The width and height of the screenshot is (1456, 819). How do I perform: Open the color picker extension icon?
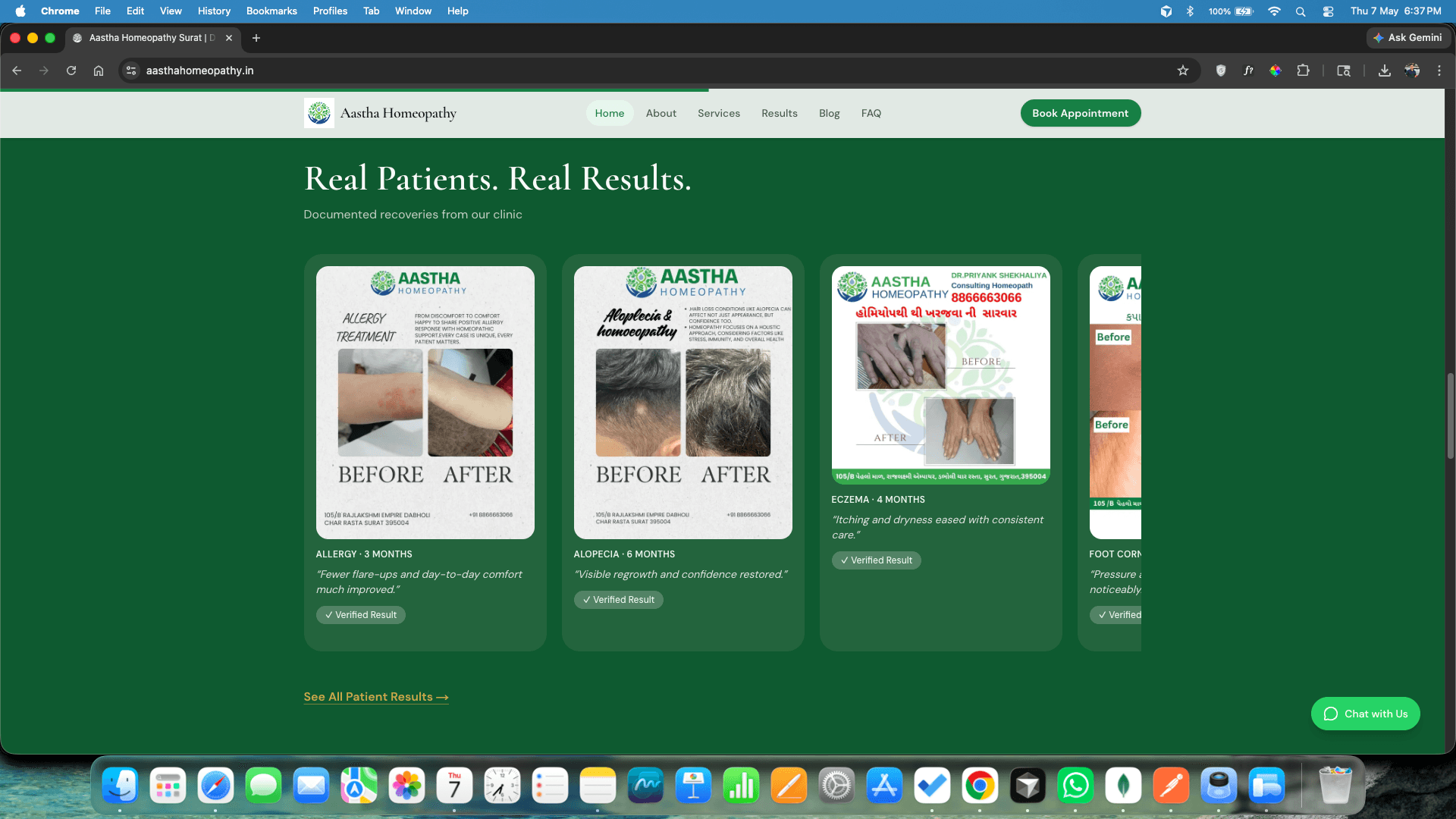tap(1276, 71)
